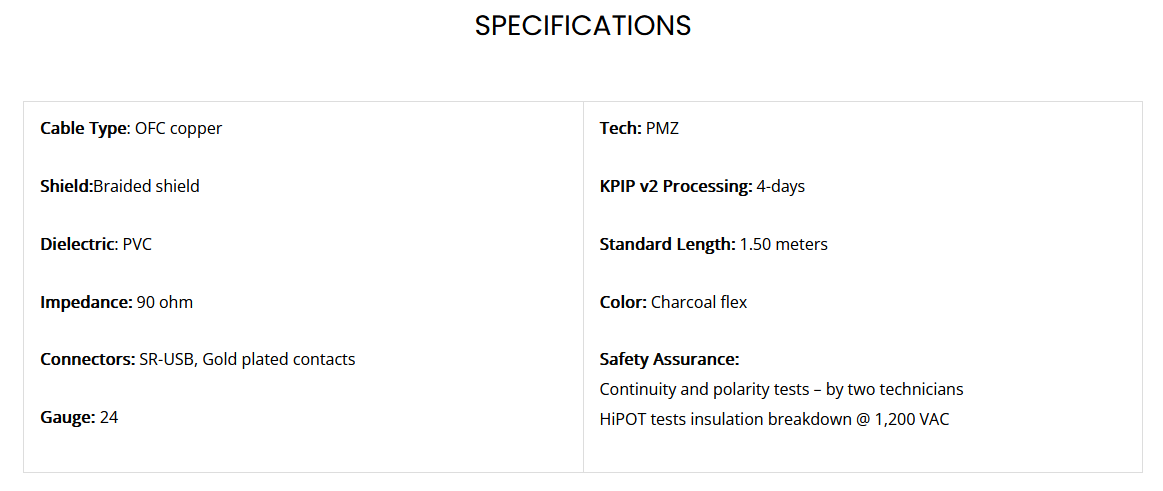Click KPIP v2 Processing label
1163x491 pixels.
(676, 186)
